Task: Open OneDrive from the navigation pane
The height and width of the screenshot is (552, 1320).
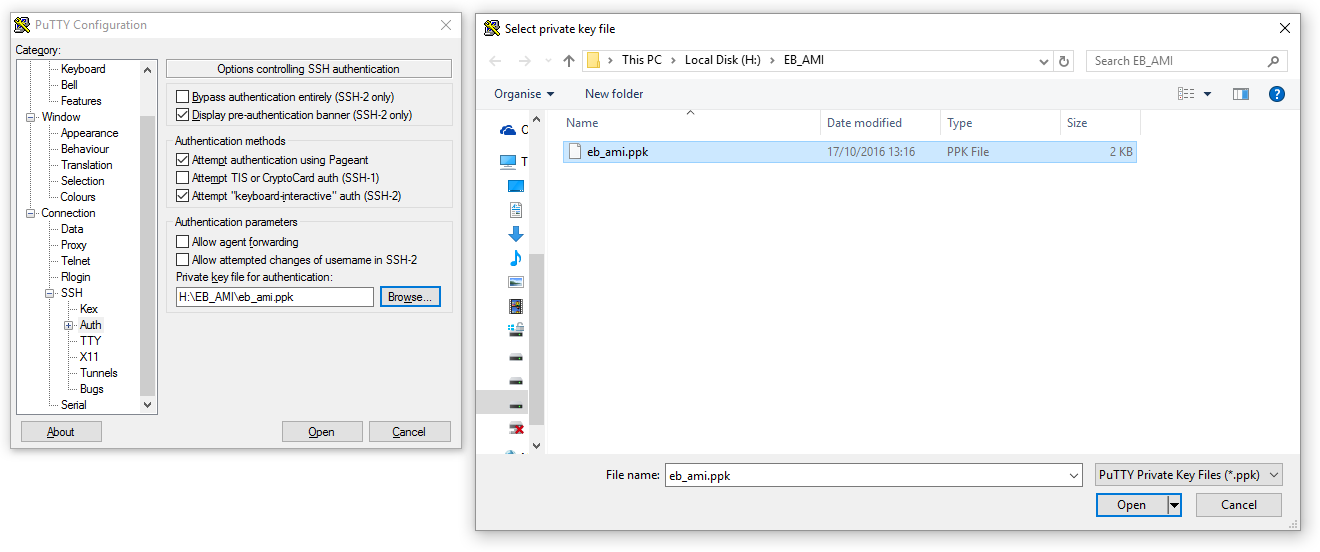Action: 508,130
